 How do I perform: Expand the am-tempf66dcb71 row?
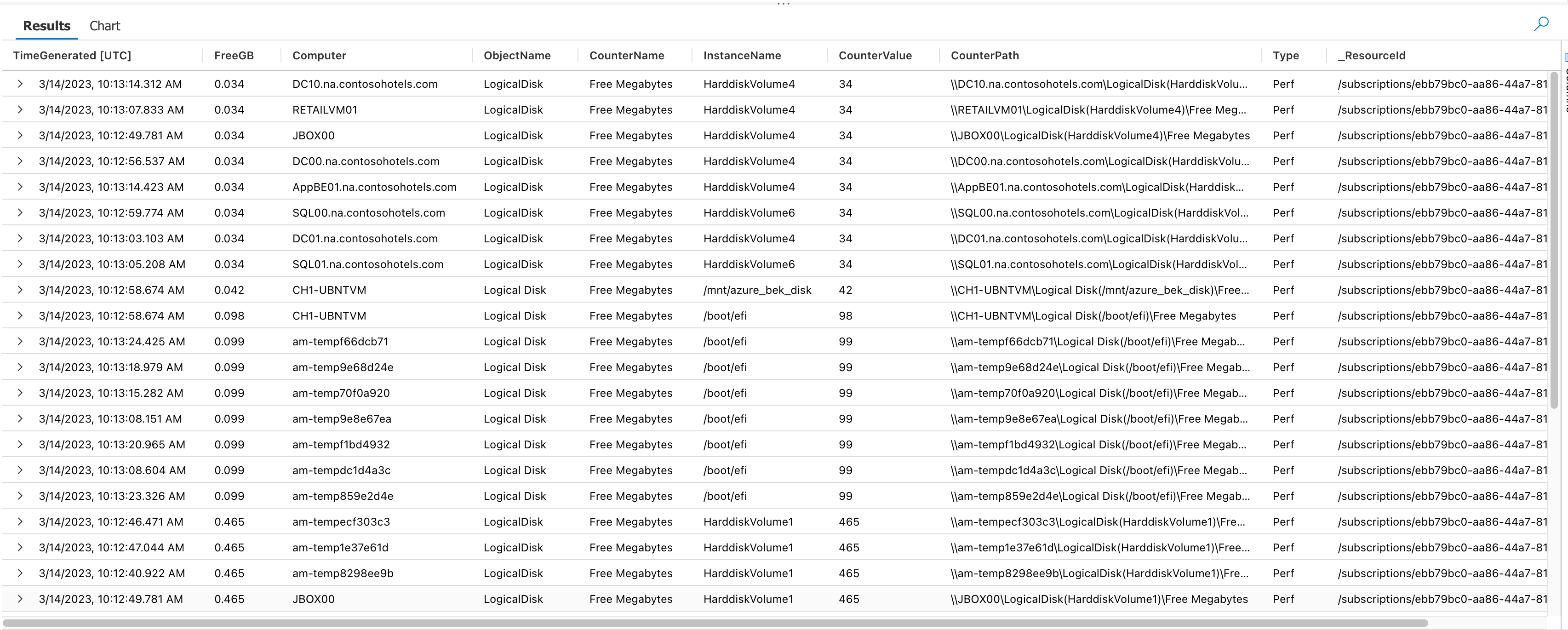point(20,342)
